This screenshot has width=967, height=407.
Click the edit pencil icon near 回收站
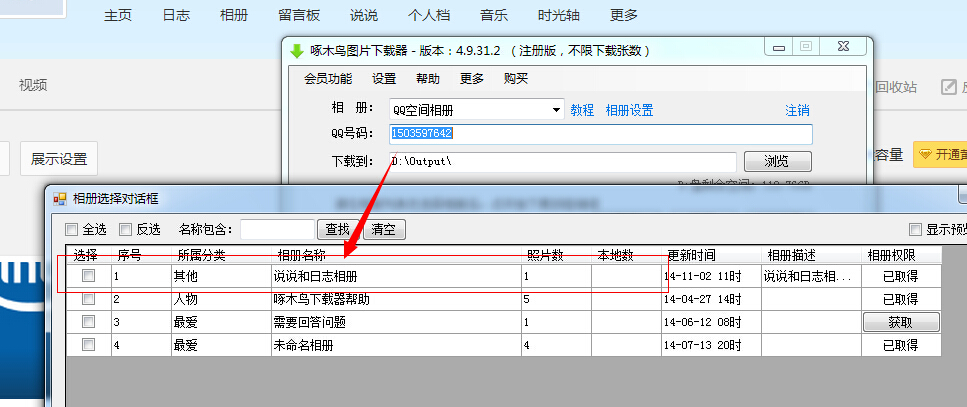(948, 87)
